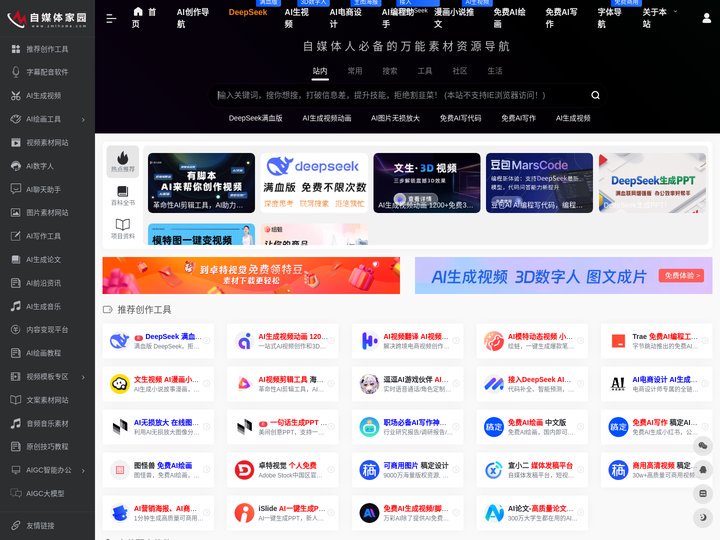The image size is (720, 540).
Task: Open the 字体导航 nav item
Action: [x=609, y=18]
